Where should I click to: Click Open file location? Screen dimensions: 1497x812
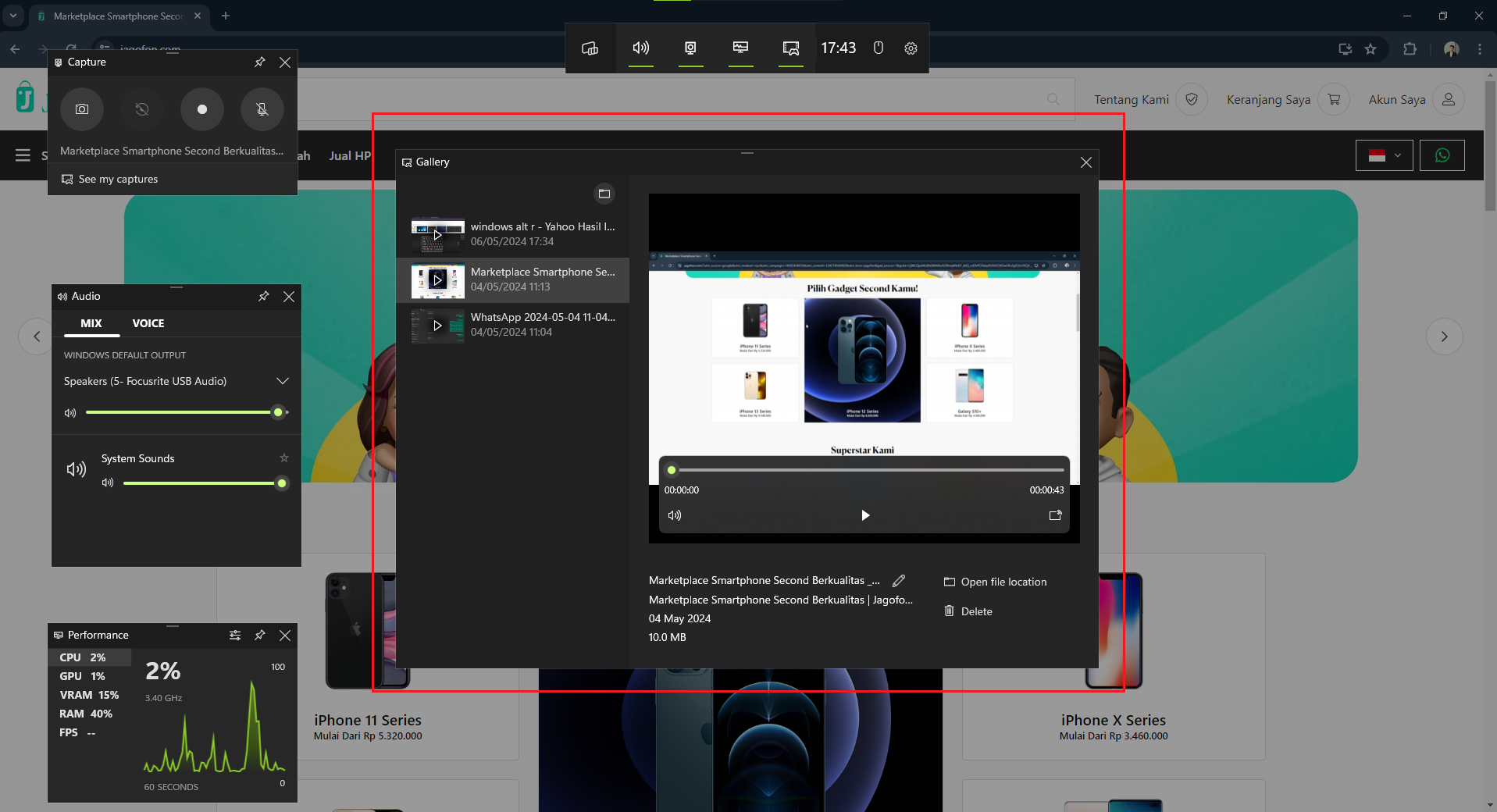(996, 582)
